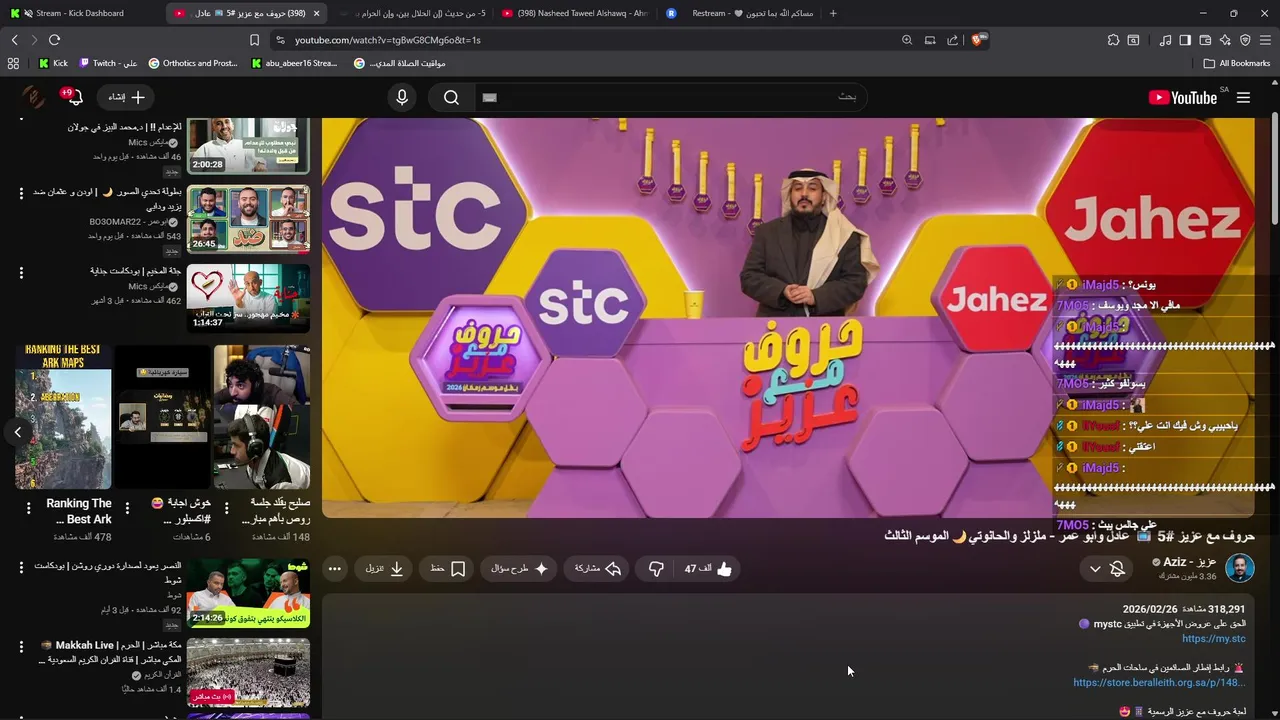Open the All Bookmarks folder
The height and width of the screenshot is (720, 1280).
click(1236, 63)
